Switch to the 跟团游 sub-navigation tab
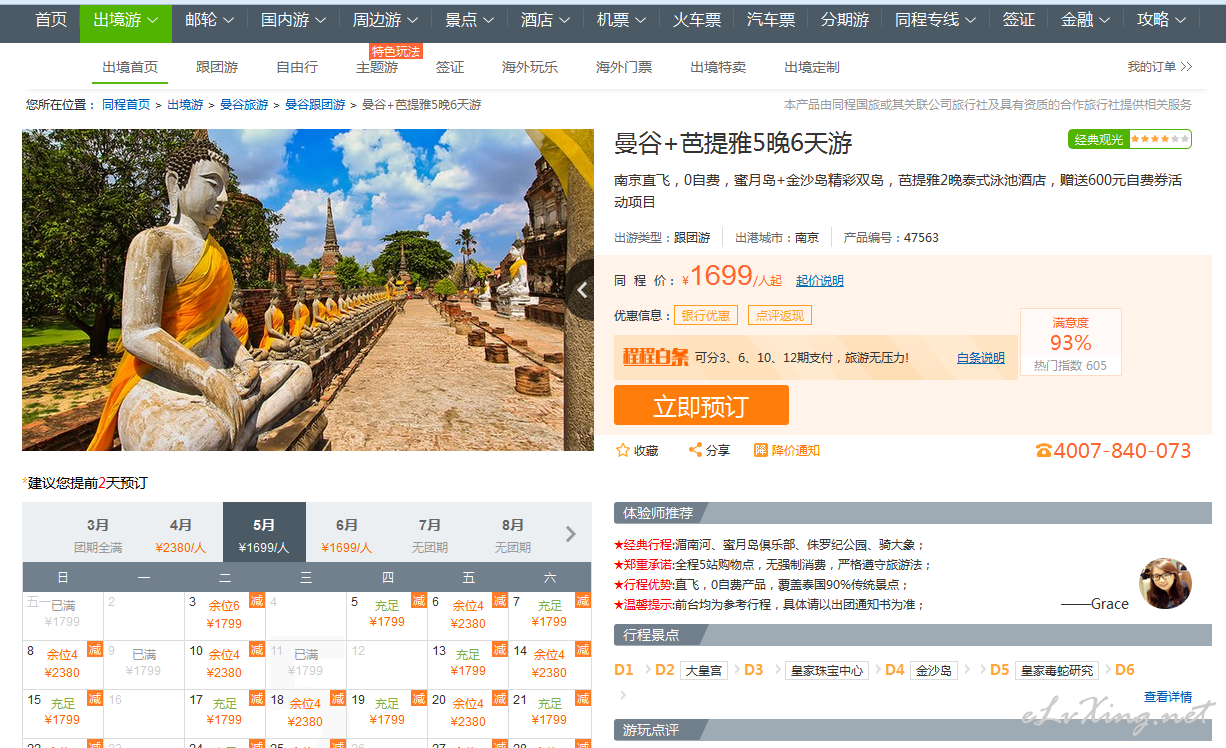Viewport: 1226px width, 748px height. coord(217,67)
